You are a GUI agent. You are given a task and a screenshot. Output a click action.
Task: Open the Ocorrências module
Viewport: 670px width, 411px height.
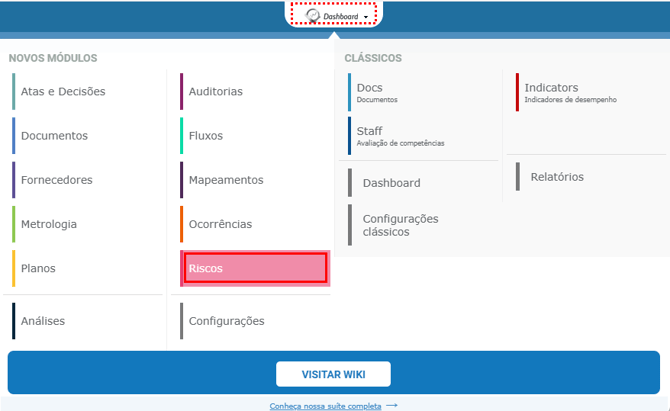(x=220, y=224)
